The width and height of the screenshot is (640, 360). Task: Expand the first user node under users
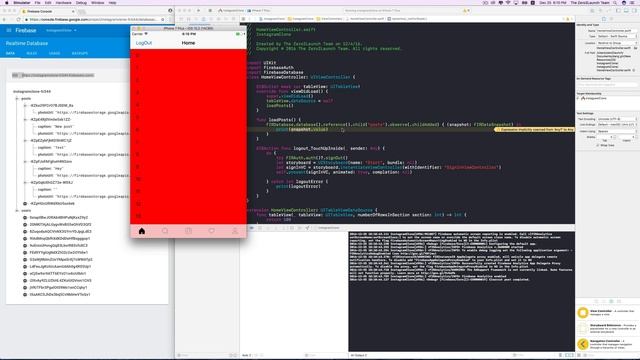(x=25, y=218)
